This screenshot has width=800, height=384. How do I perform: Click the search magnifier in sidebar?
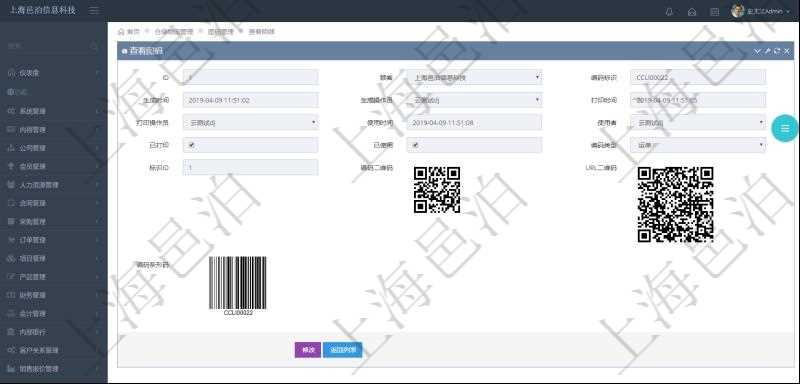click(x=94, y=46)
